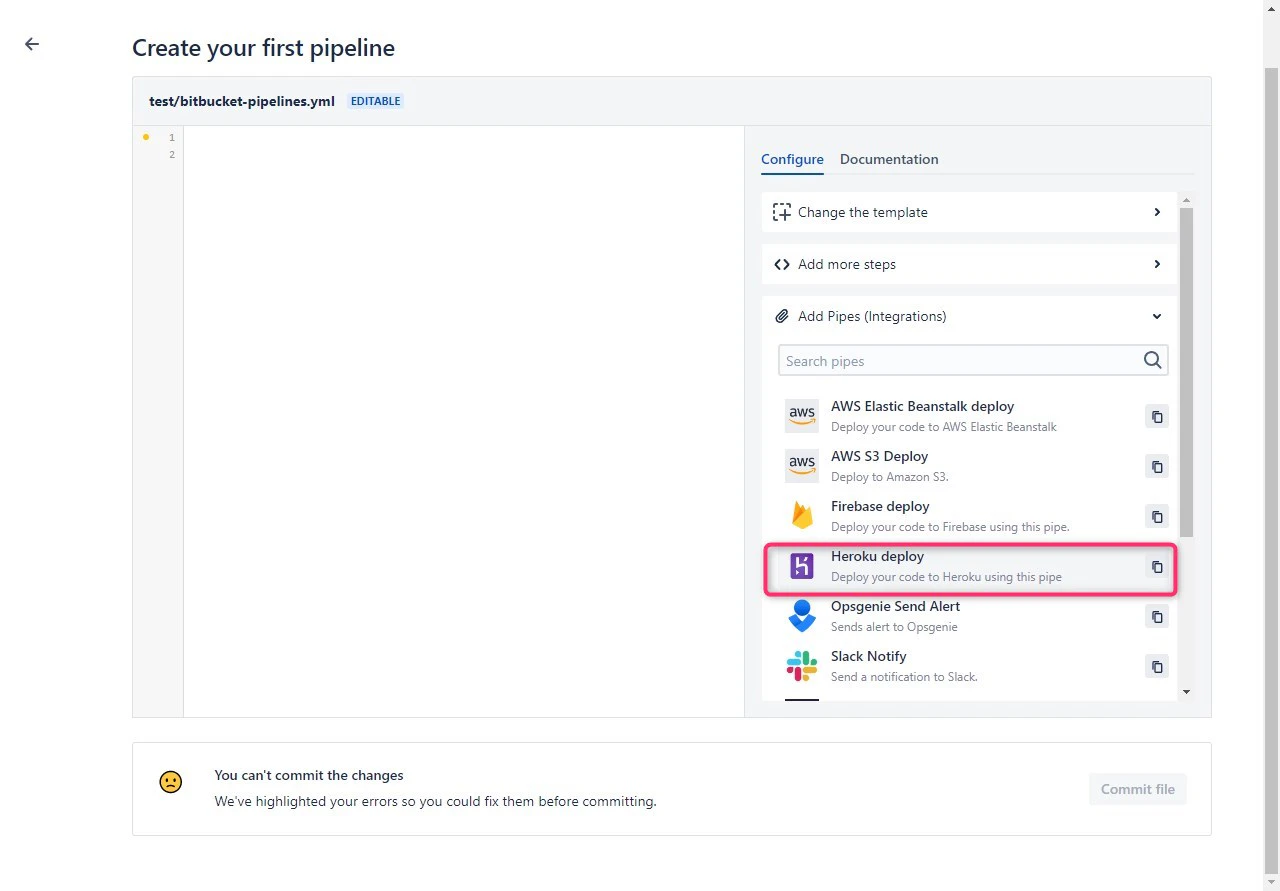Click the Firebase flame logo
Screen dimensions: 1280x891
click(x=802, y=516)
